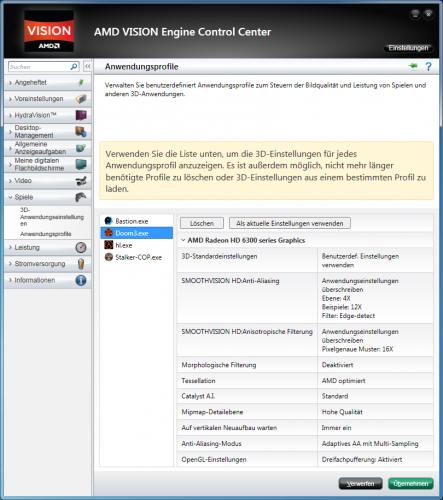443x500 pixels.
Task: Expand the Stromversorgung section
Action: 10,264
